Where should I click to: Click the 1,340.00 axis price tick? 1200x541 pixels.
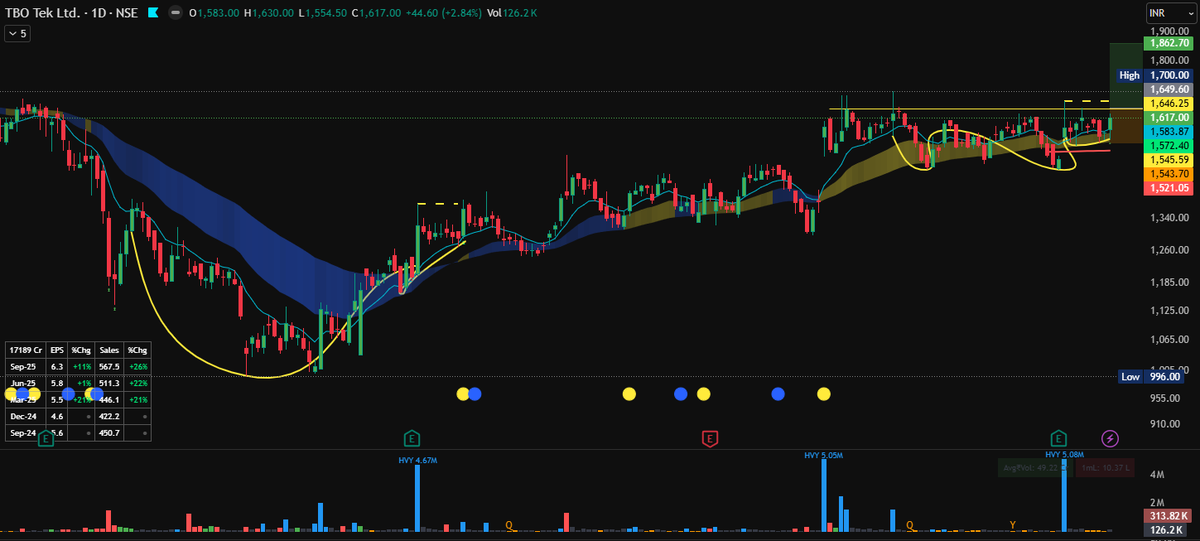(x=1168, y=218)
